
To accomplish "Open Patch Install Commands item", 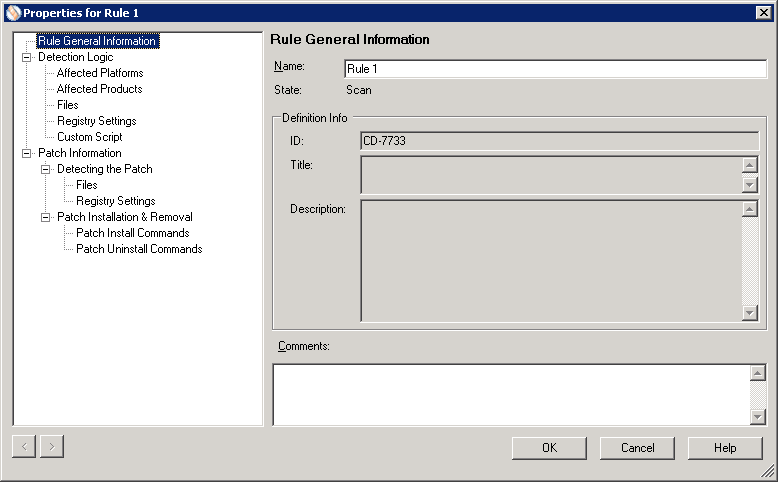I will pyautogui.click(x=132, y=233).
